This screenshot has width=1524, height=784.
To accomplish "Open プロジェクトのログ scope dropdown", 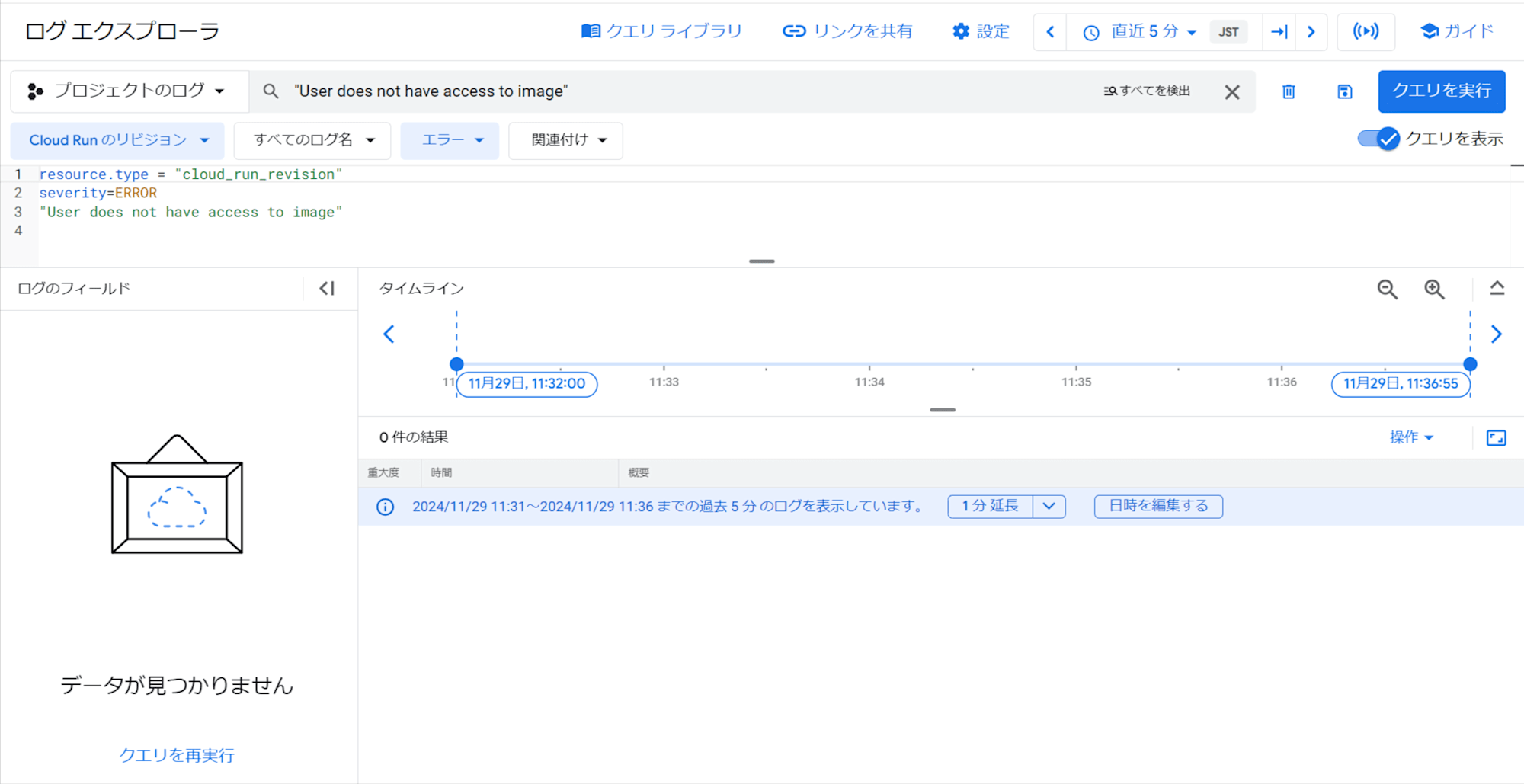I will 128,91.
